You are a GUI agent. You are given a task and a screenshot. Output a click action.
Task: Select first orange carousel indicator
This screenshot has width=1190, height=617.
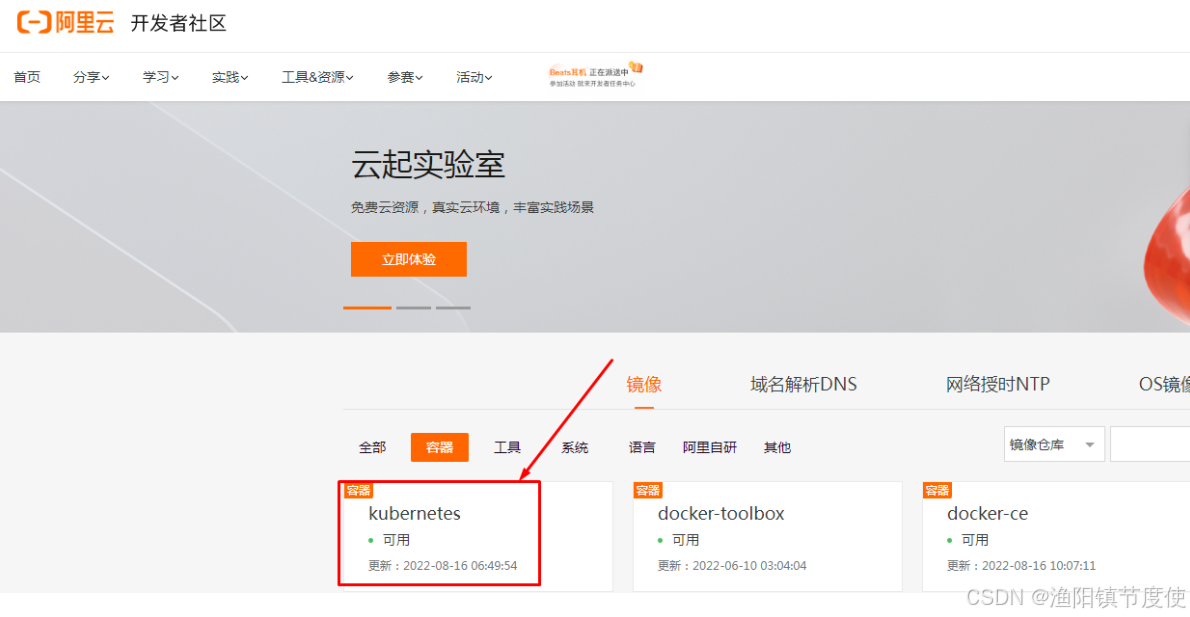click(367, 307)
